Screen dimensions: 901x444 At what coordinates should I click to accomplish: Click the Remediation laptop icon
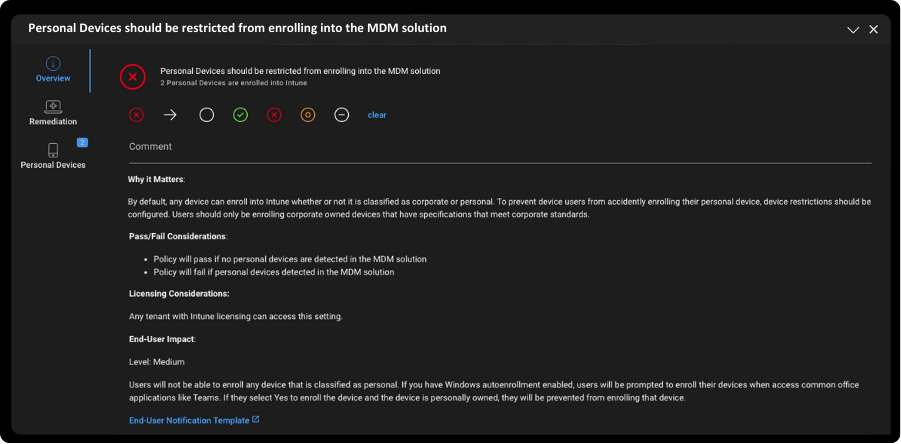53,106
